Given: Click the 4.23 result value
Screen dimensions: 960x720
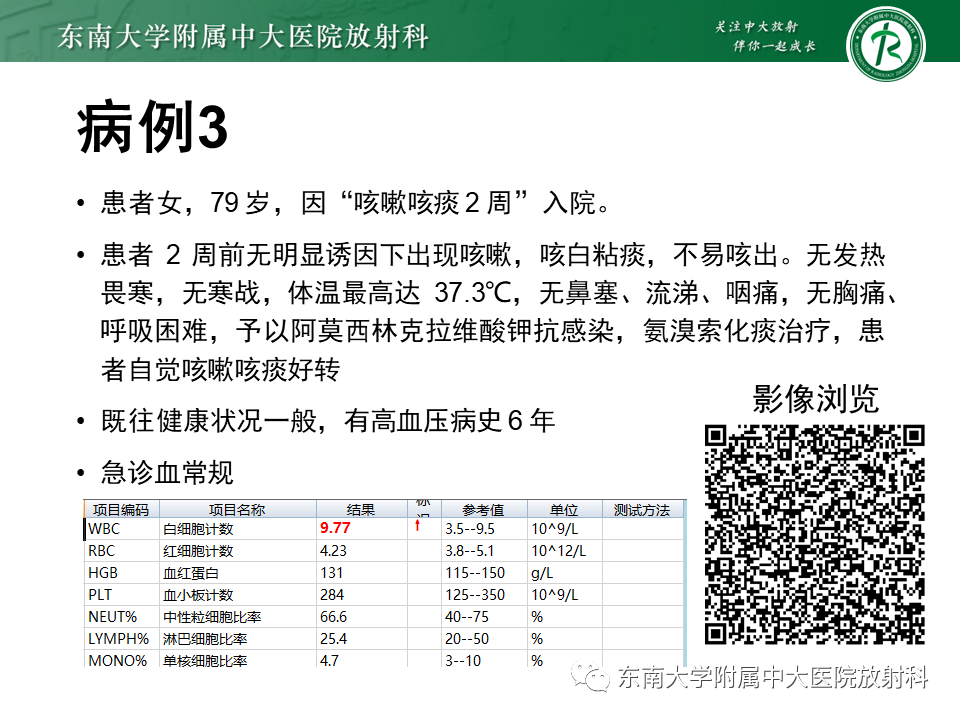Looking at the screenshot, I should click(x=333, y=551).
